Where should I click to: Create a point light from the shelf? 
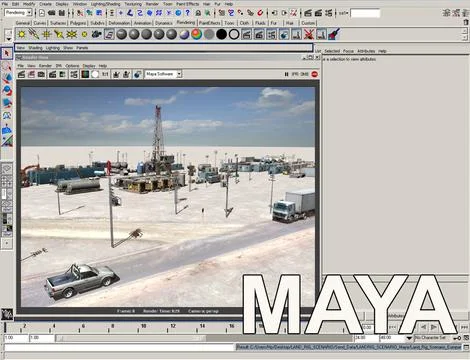point(46,34)
